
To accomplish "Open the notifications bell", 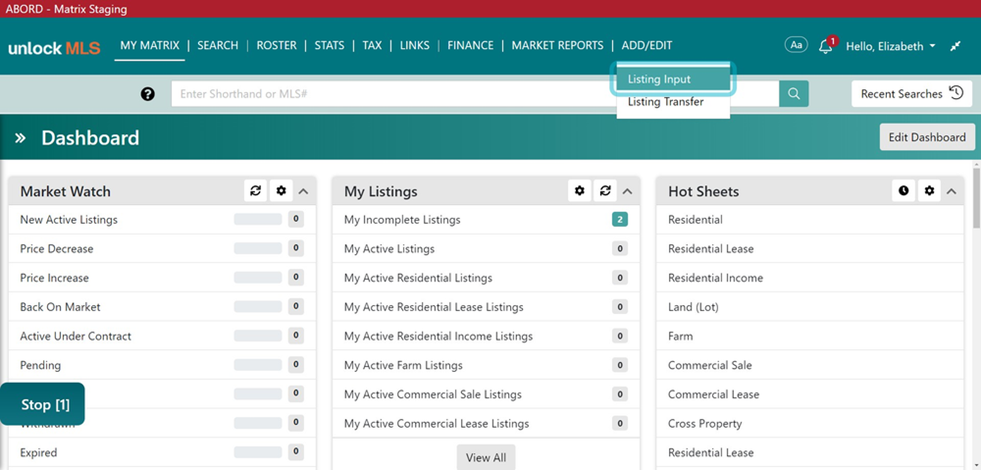I will tap(826, 46).
